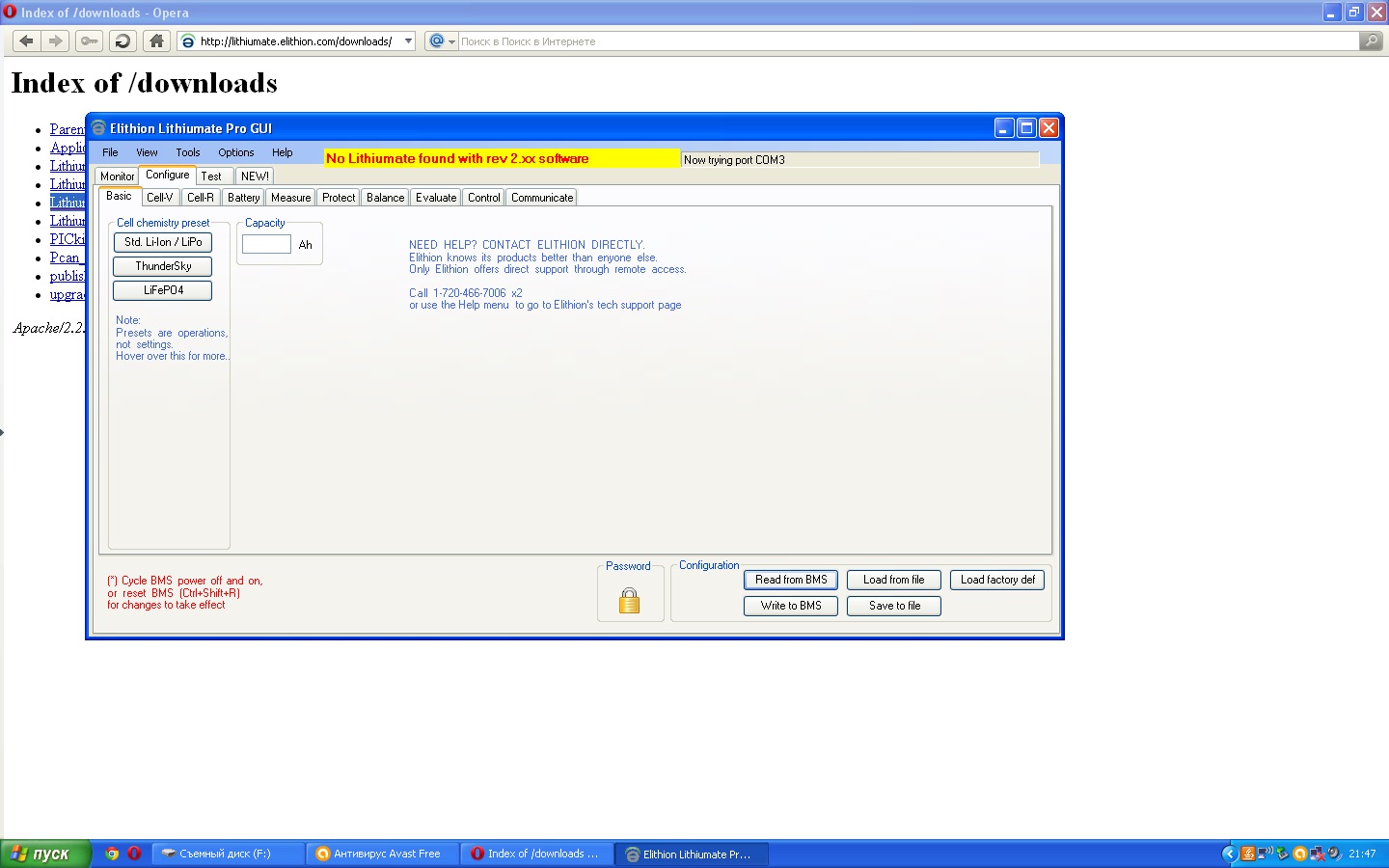Image resolution: width=1389 pixels, height=868 pixels.
Task: Open the Cell-V sub-tab
Action: click(160, 198)
